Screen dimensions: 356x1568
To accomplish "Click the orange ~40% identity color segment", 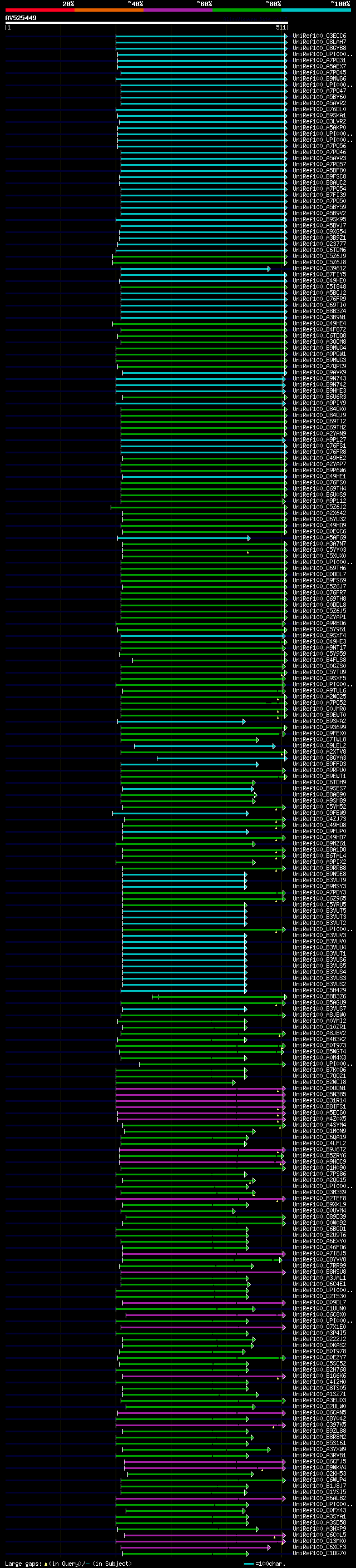I will 109,10.
